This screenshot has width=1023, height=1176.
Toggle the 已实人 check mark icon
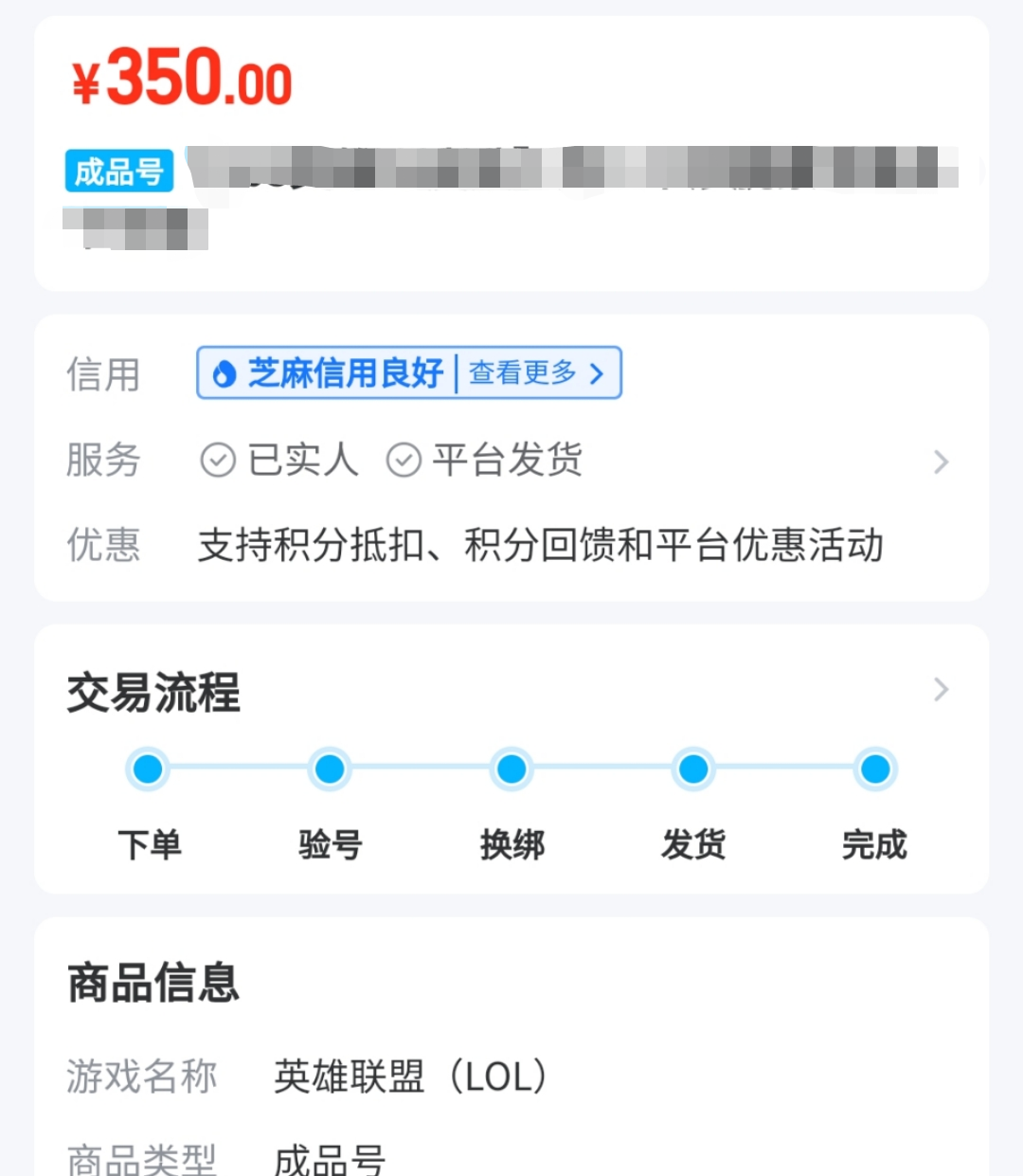(x=218, y=461)
